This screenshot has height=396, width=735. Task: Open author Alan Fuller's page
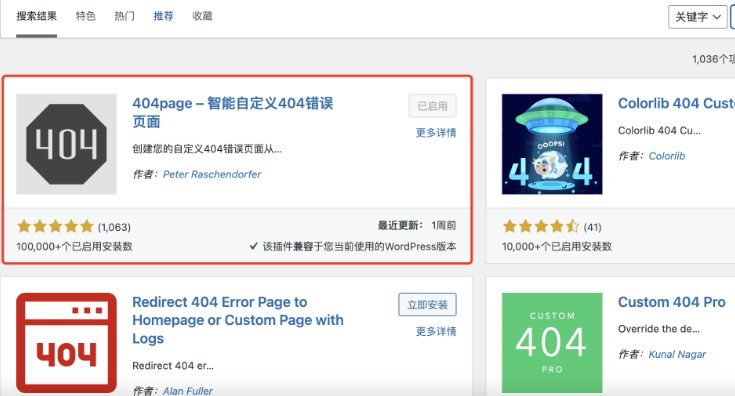(x=188, y=391)
